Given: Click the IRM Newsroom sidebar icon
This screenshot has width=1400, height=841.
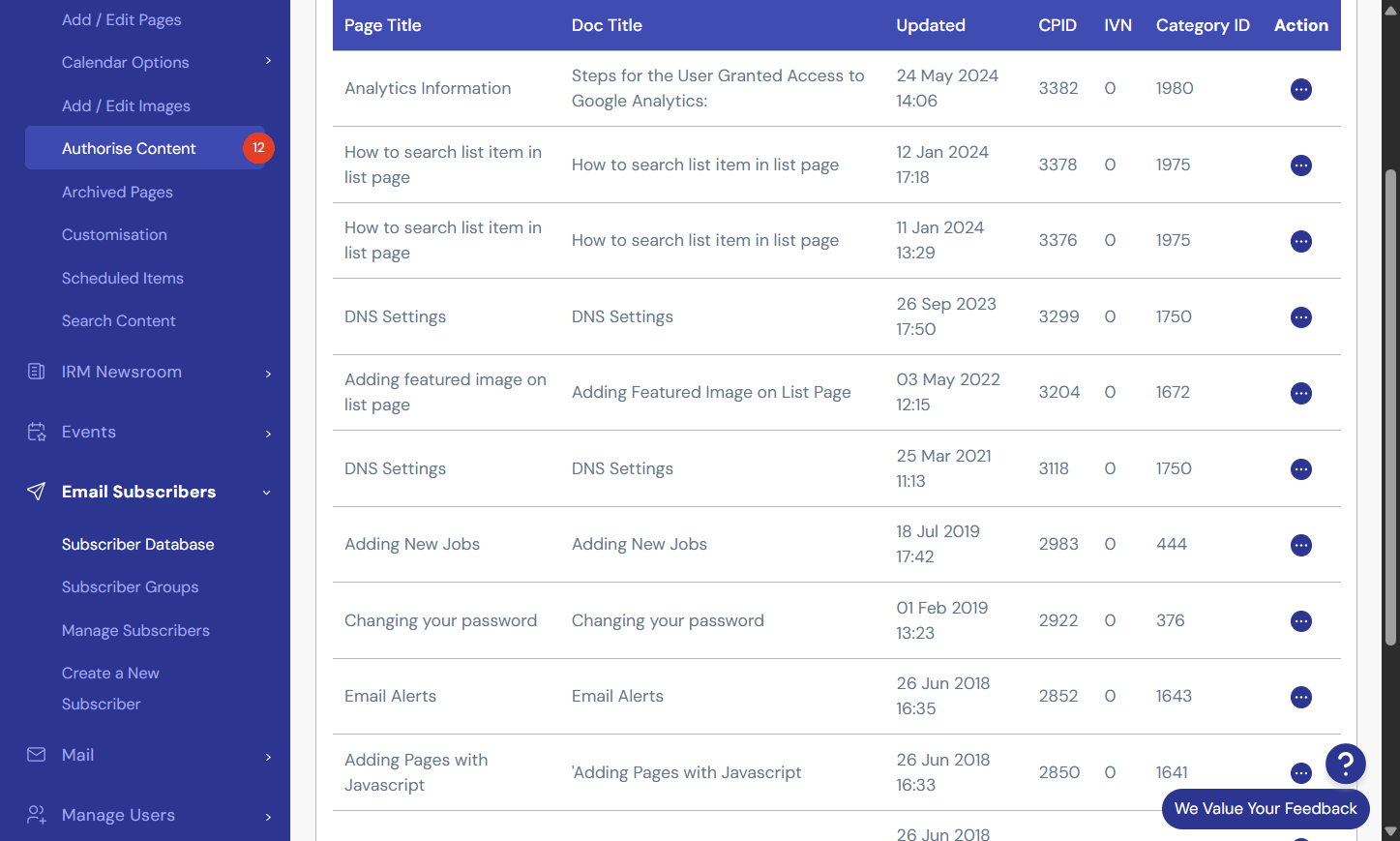Looking at the screenshot, I should tap(37, 372).
